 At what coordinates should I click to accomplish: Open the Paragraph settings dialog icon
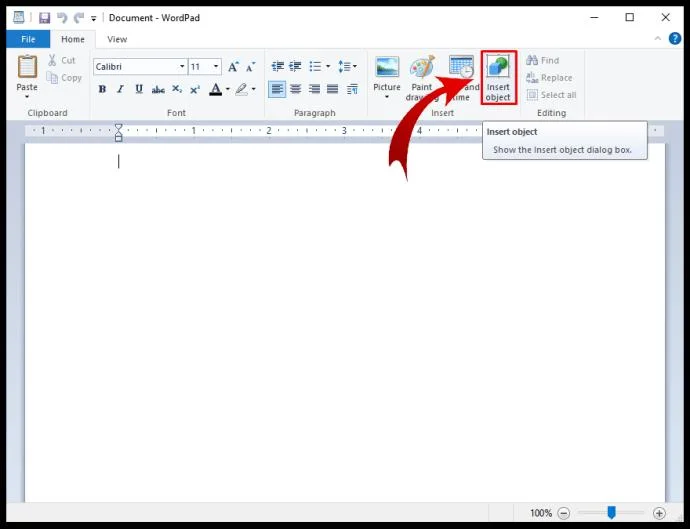coord(352,89)
